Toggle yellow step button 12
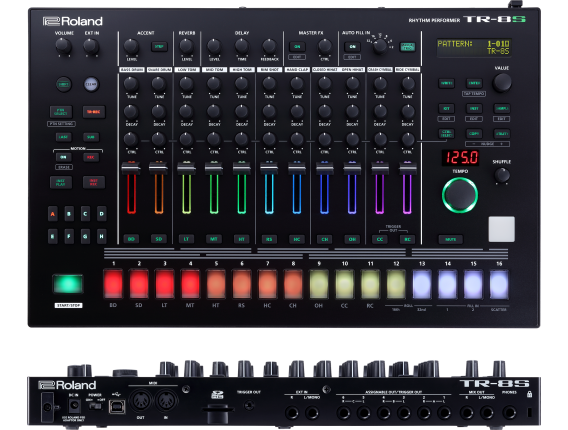568x430 pixels. tap(396, 284)
